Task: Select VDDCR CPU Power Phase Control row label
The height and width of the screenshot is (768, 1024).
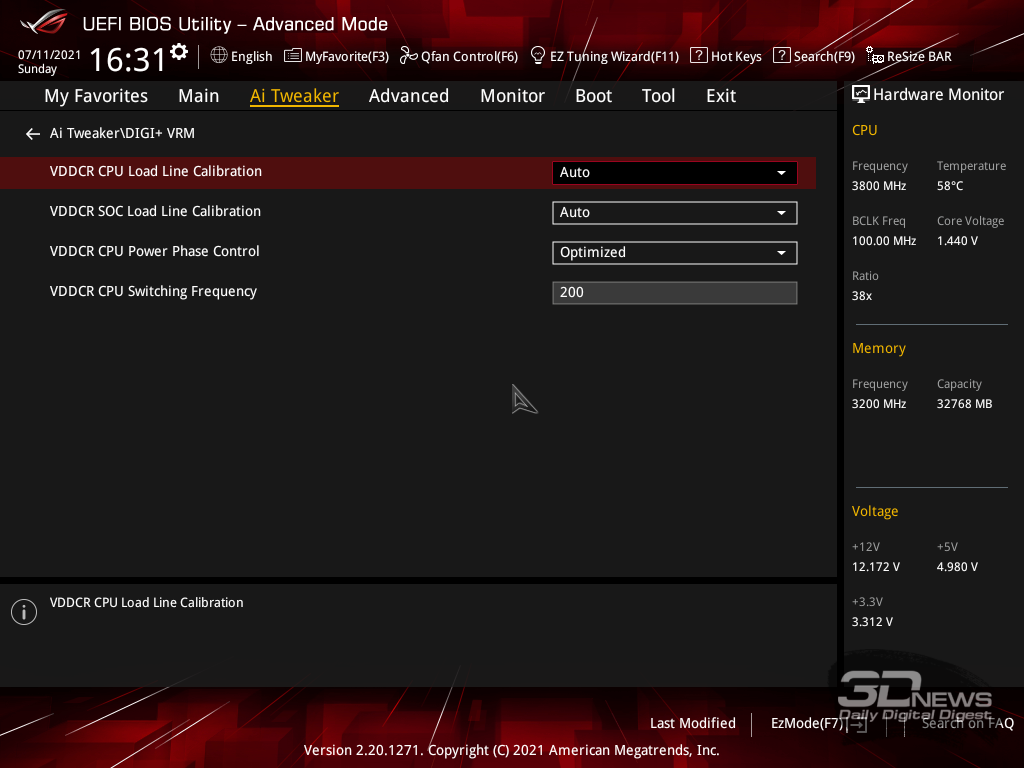Action: click(x=154, y=251)
